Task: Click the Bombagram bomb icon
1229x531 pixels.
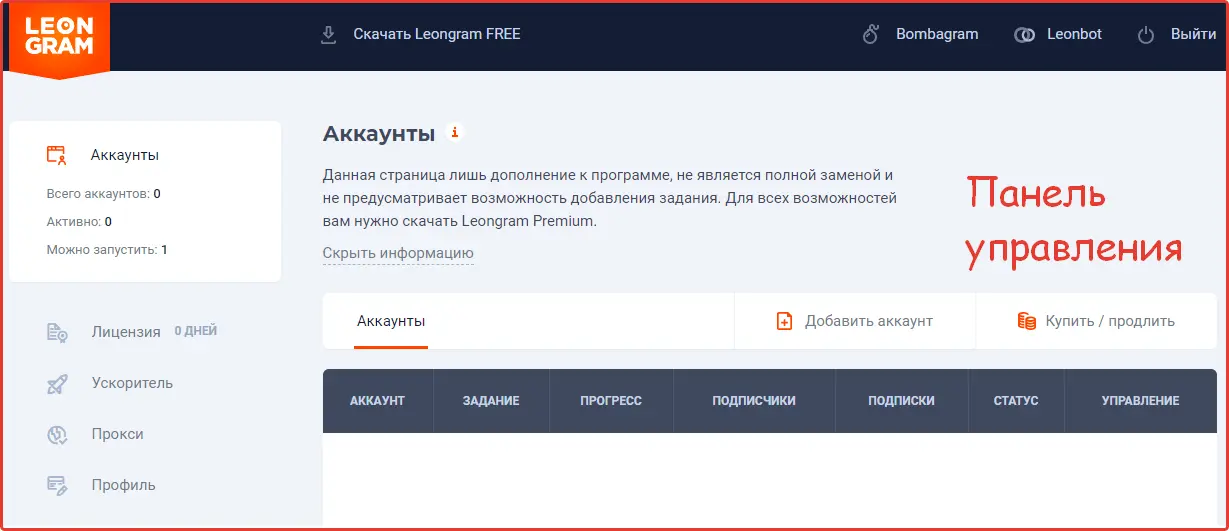Action: [871, 35]
